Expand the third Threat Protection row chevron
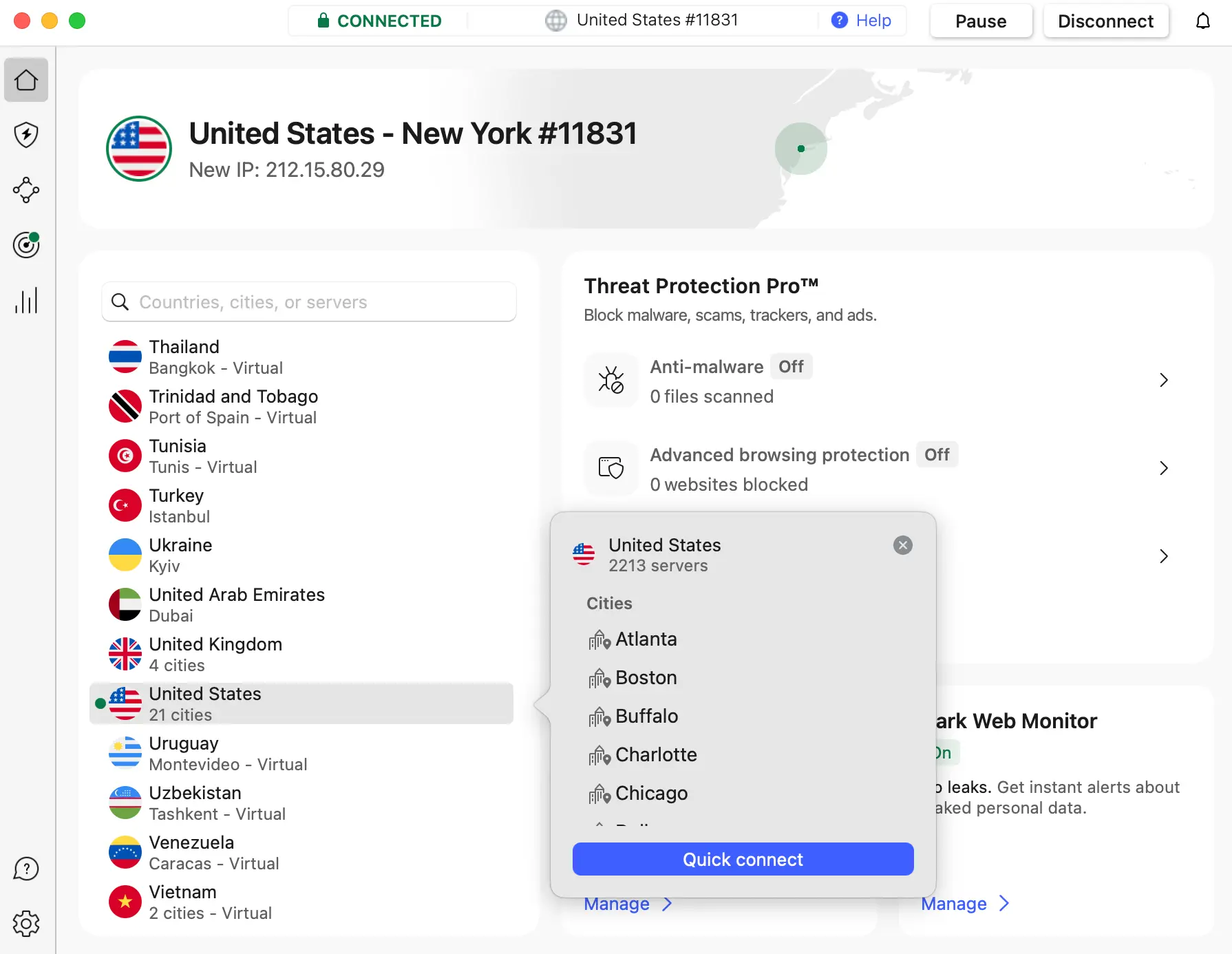This screenshot has width=1232, height=954. click(1163, 556)
